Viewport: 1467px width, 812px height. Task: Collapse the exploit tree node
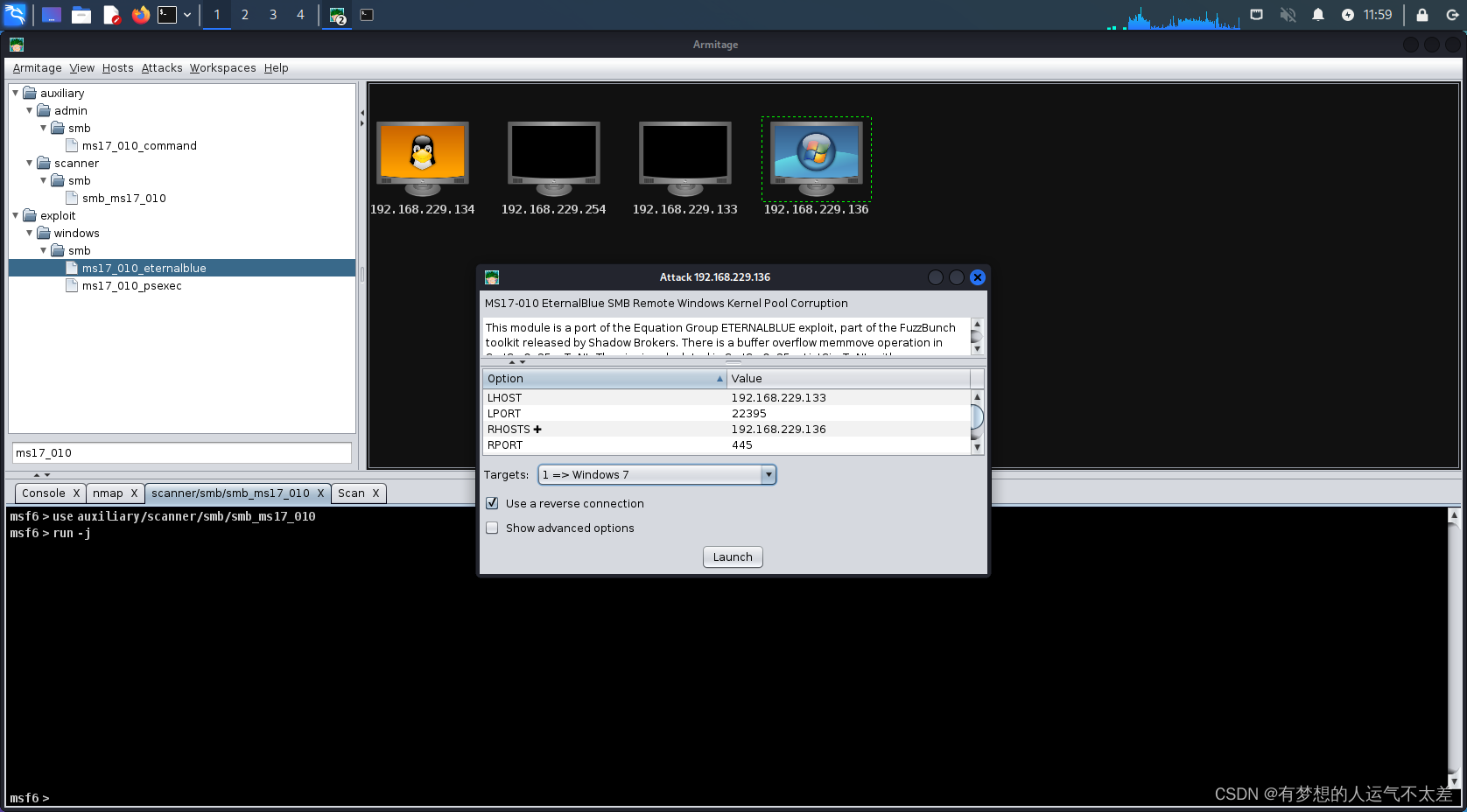15,215
